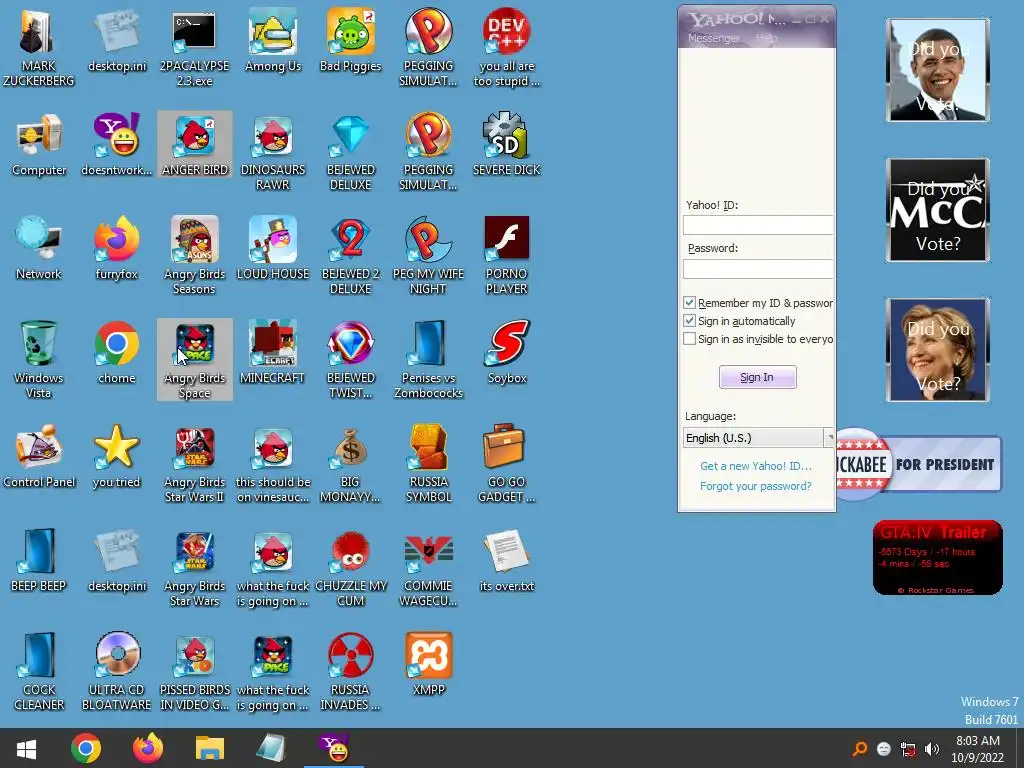Open the Obama Did you Vote gadget
Viewport: 1024px width, 768px height.
(938, 70)
